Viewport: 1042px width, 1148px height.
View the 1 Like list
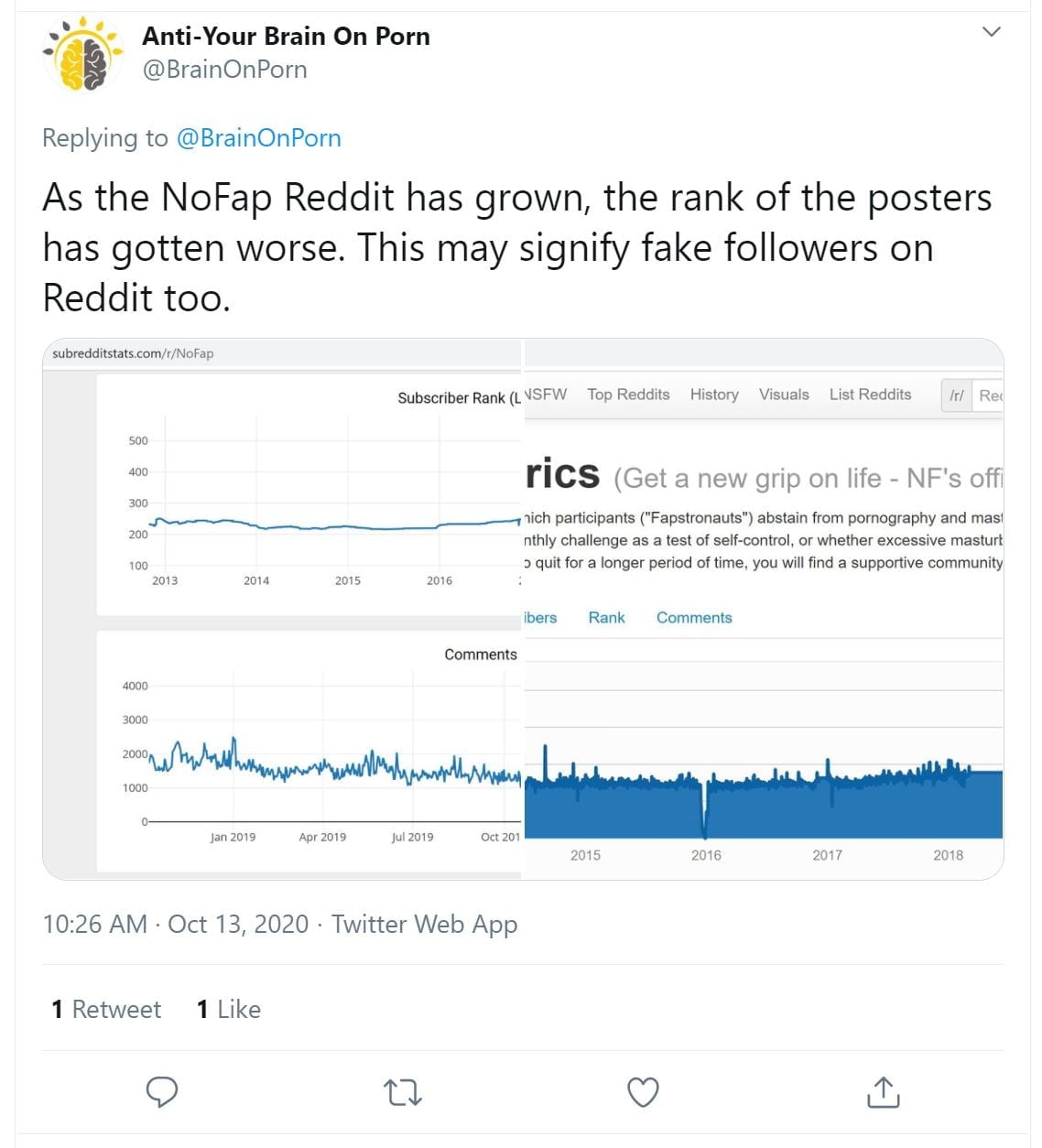[229, 1009]
